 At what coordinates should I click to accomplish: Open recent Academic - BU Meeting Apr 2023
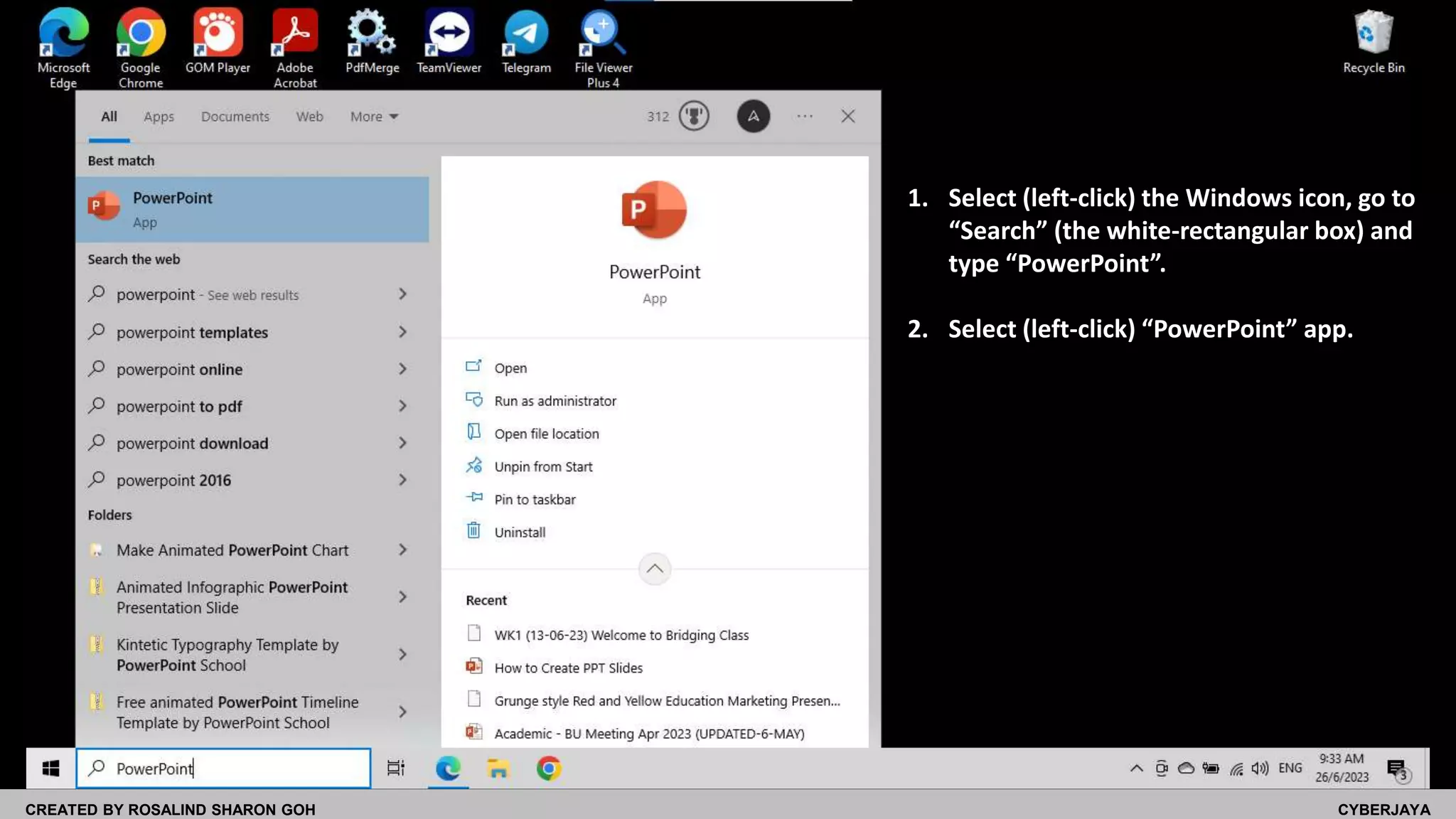(x=649, y=733)
